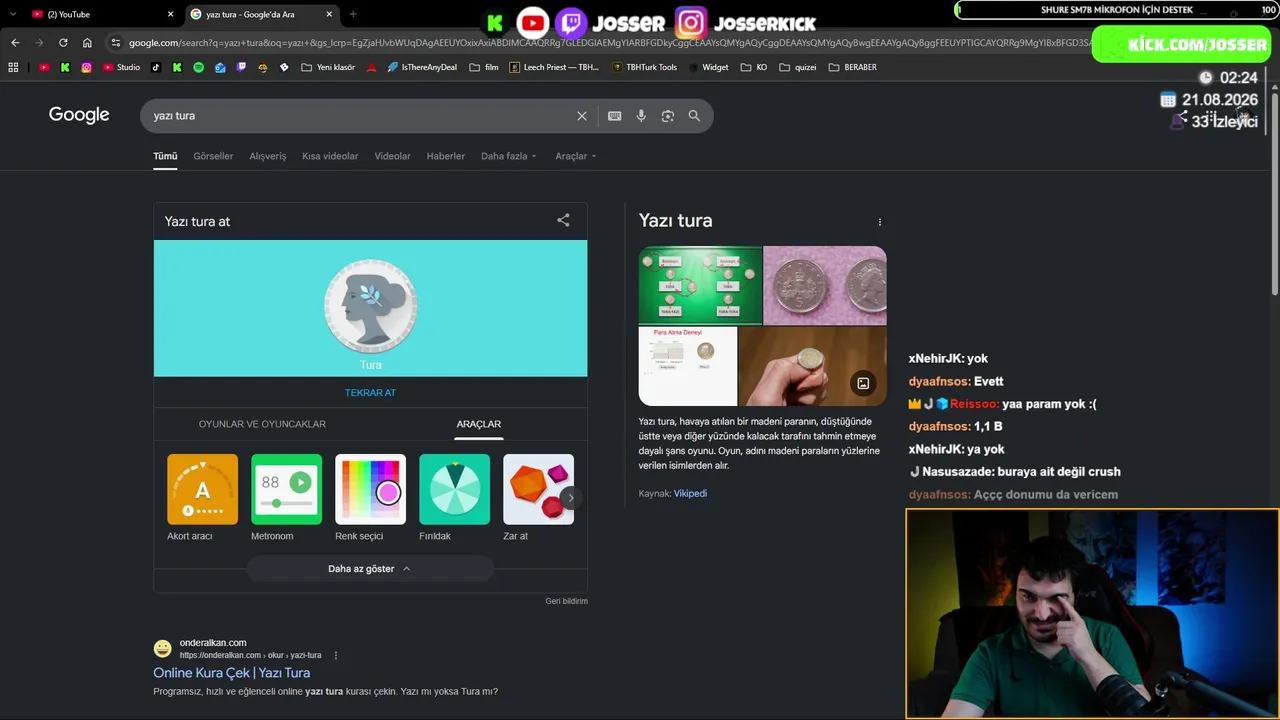Screen dimensions: 1280x720
Task: Select the ARAÇLAR tab in widget
Action: pyautogui.click(x=479, y=424)
